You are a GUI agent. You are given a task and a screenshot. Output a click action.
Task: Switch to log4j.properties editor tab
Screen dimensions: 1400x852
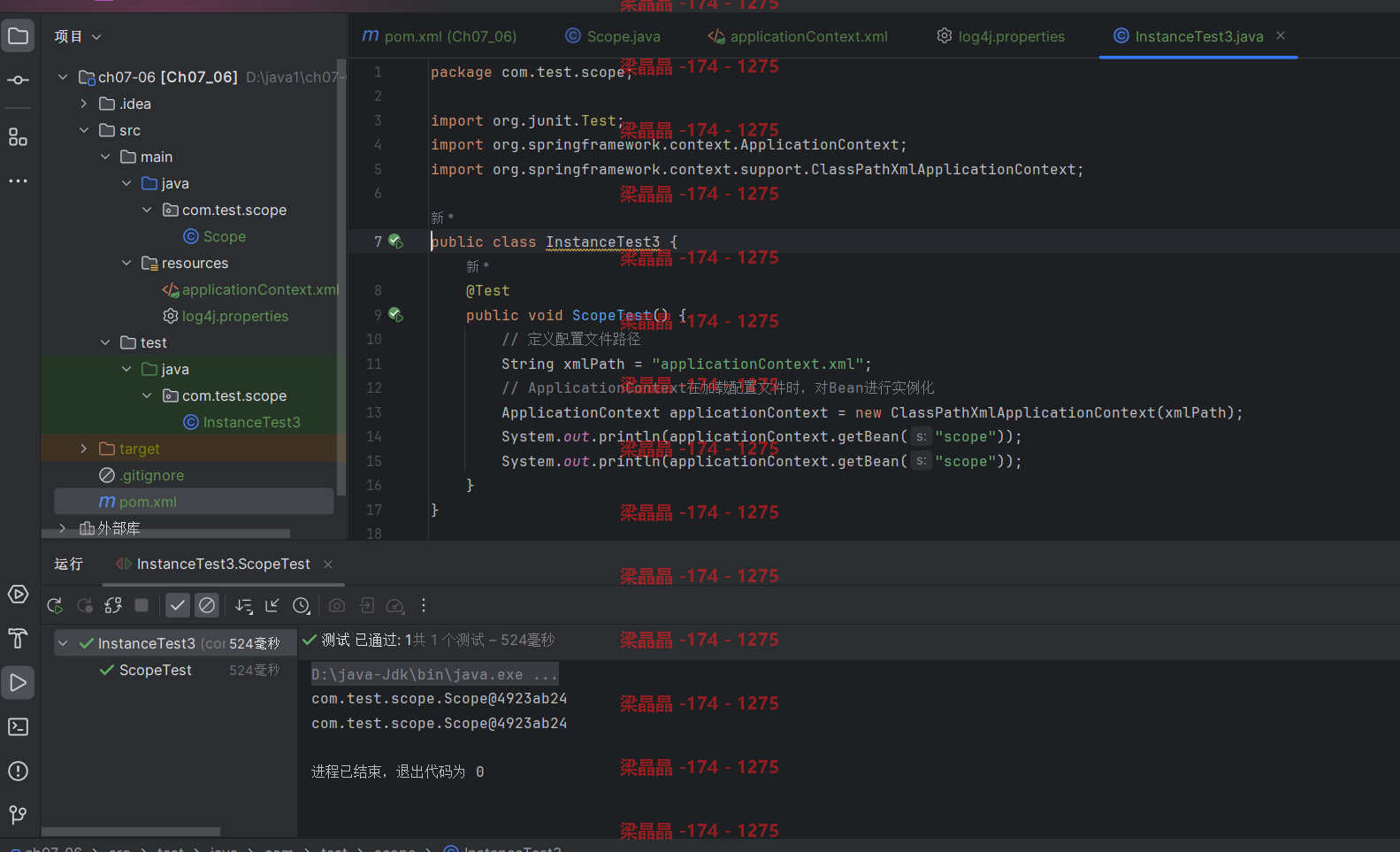[1001, 36]
